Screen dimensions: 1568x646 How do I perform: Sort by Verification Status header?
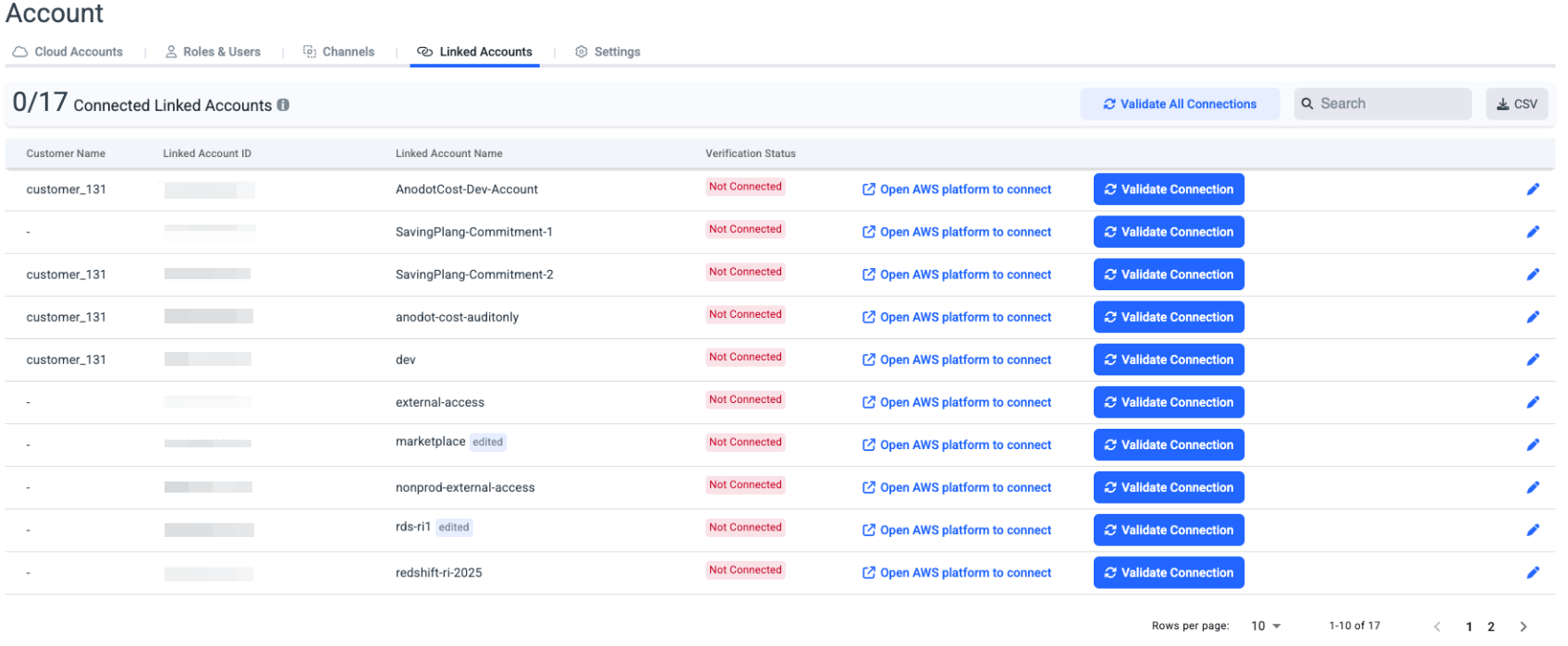tap(751, 153)
